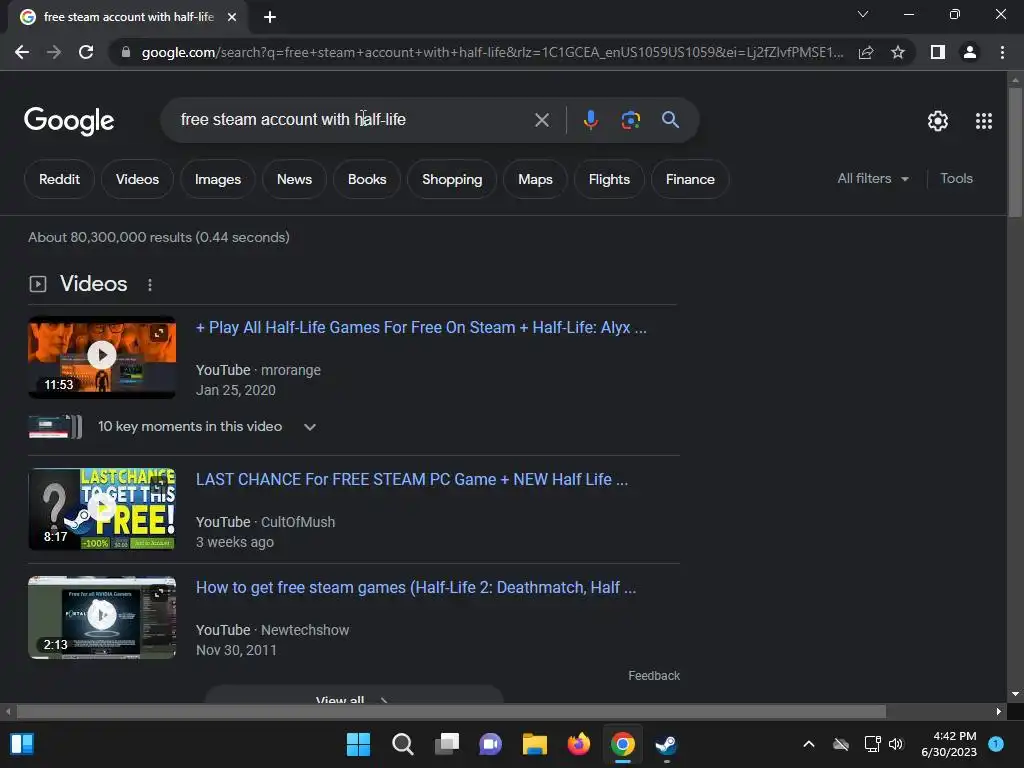Open Windows widgets panel in taskbar

pyautogui.click(x=22, y=744)
